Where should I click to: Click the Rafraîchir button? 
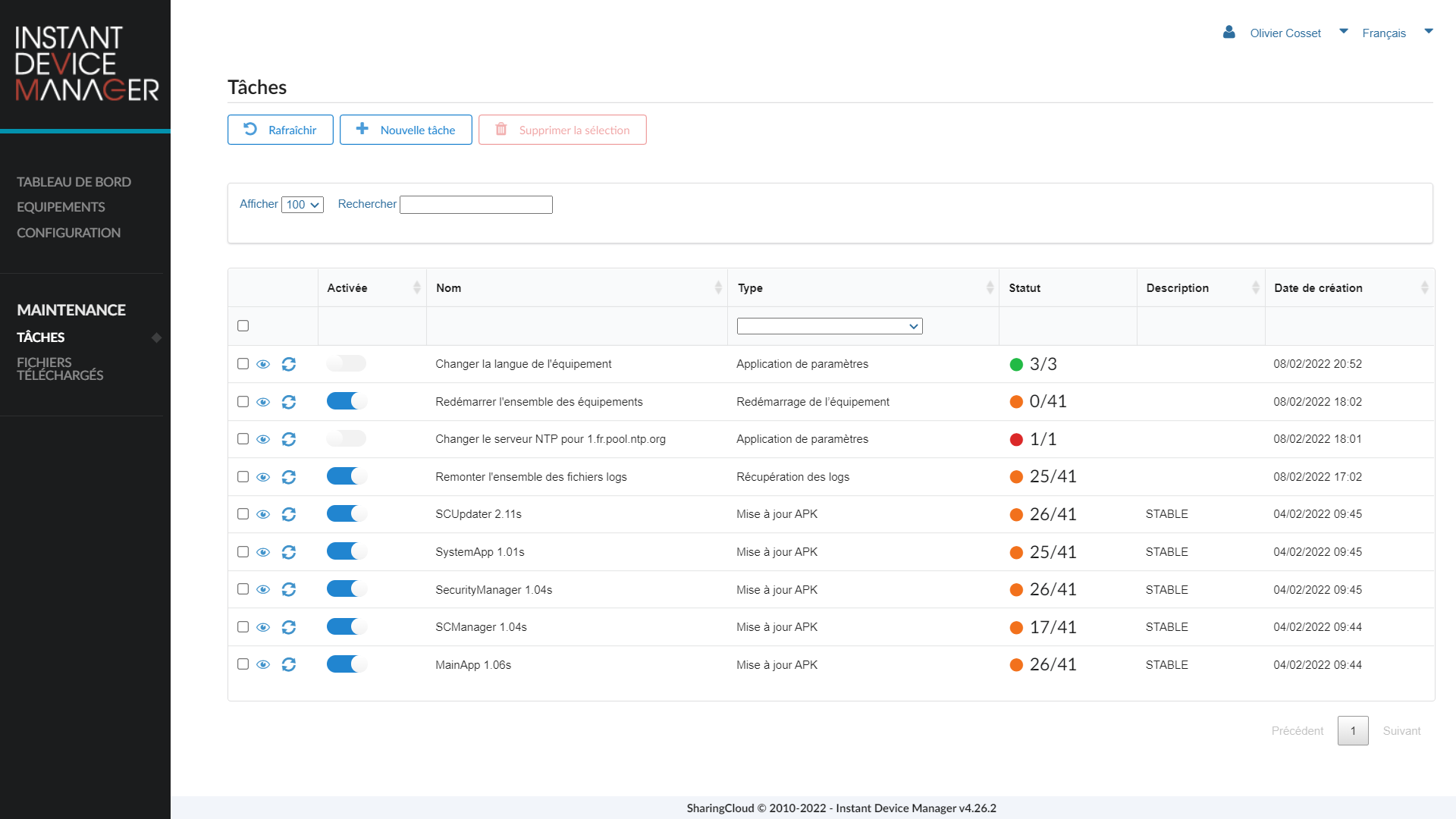point(280,130)
